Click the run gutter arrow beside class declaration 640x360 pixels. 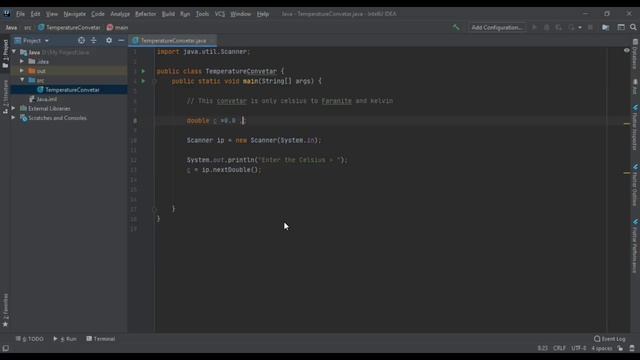pos(143,71)
